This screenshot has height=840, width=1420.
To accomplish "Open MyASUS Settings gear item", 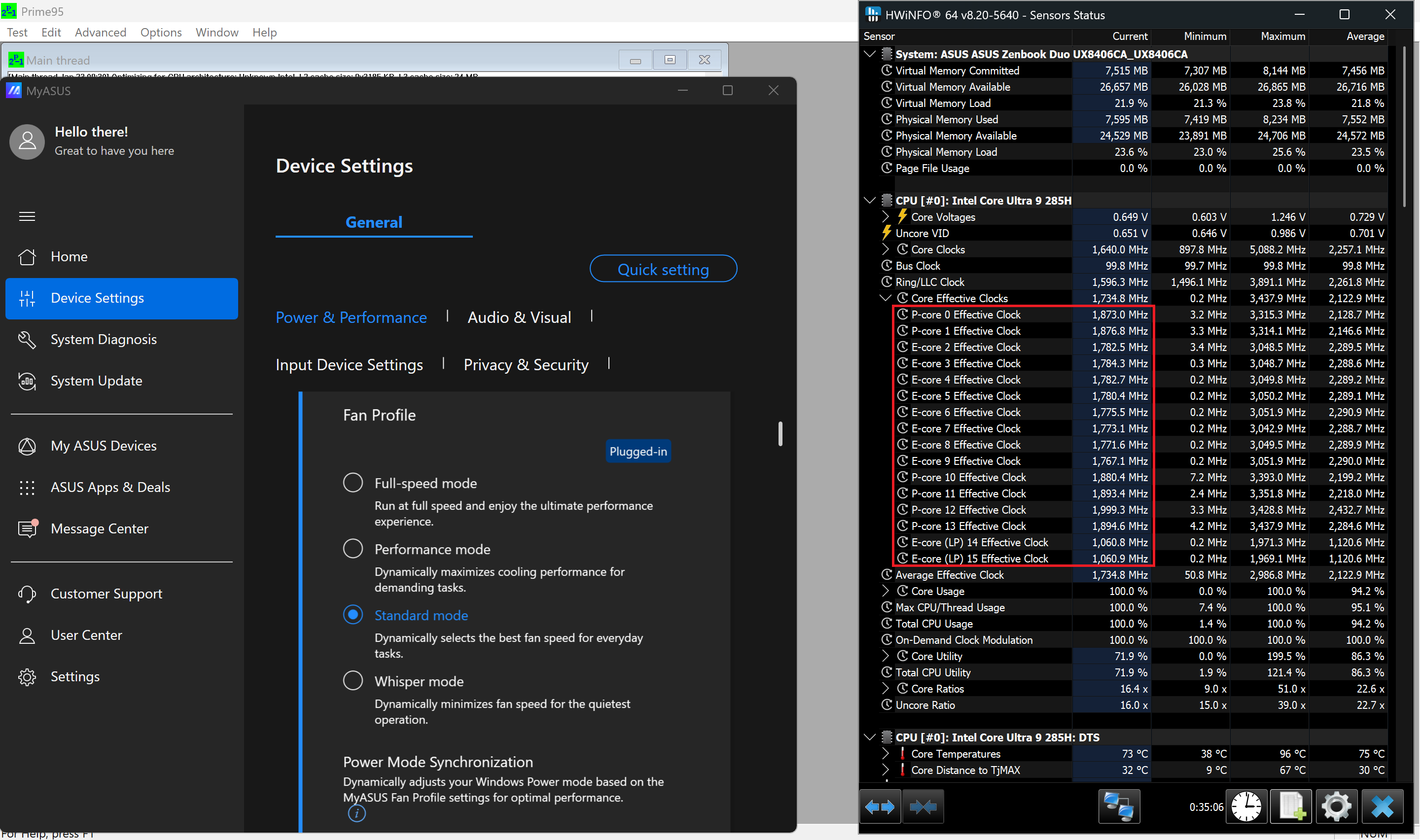I will tap(75, 676).
